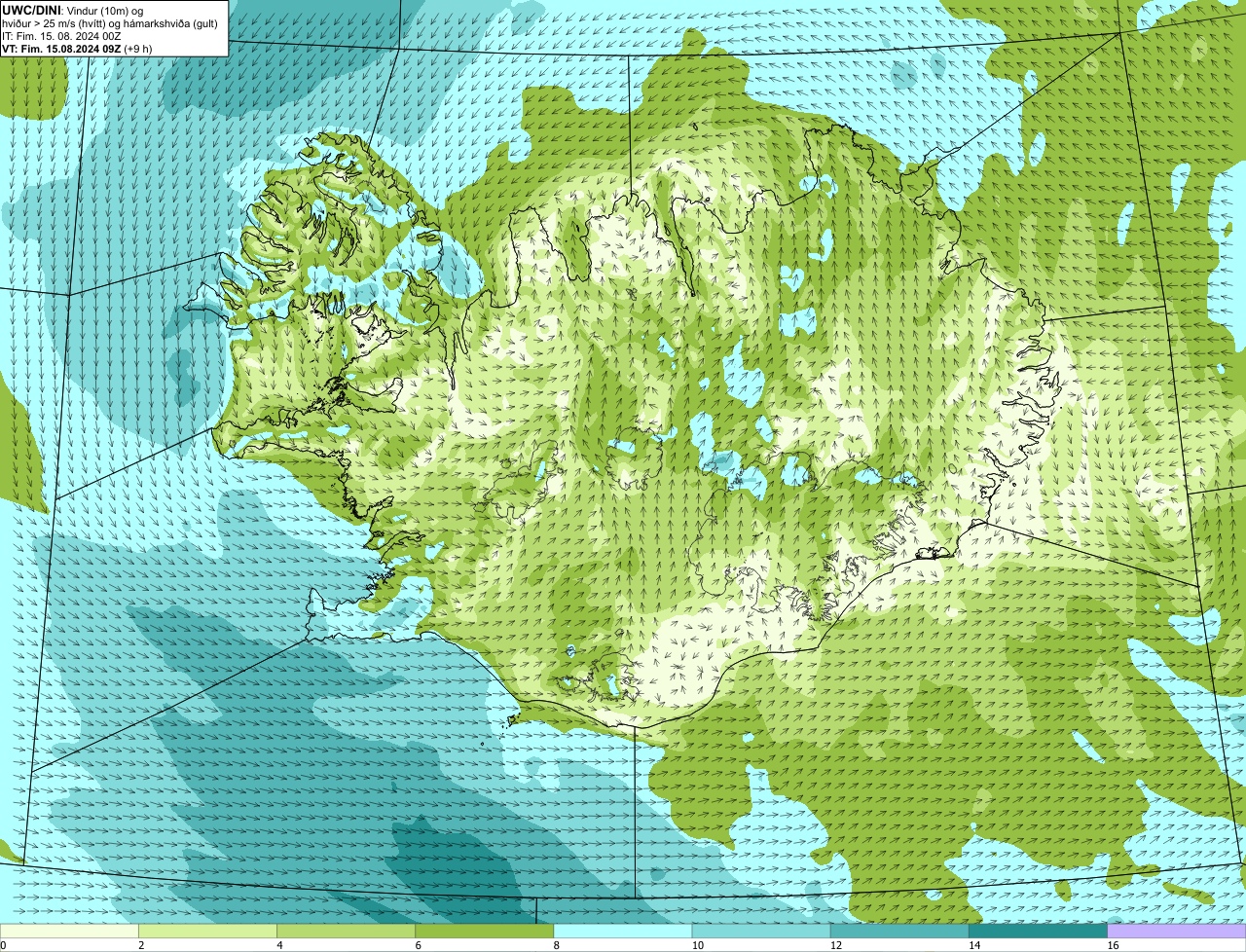Screen dimensions: 1246x952
Task: Select the light teal 10–12 m/s color swatch
Action: pyautogui.click(x=761, y=932)
